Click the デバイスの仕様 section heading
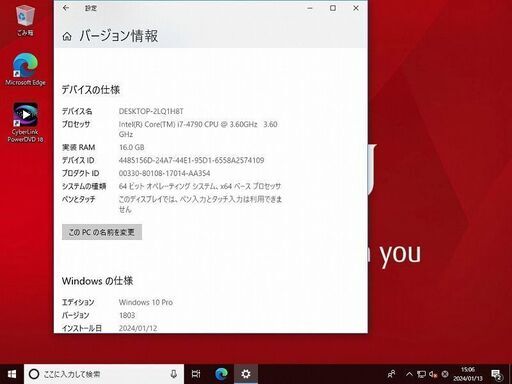This screenshot has width=512, height=384. 91,90
